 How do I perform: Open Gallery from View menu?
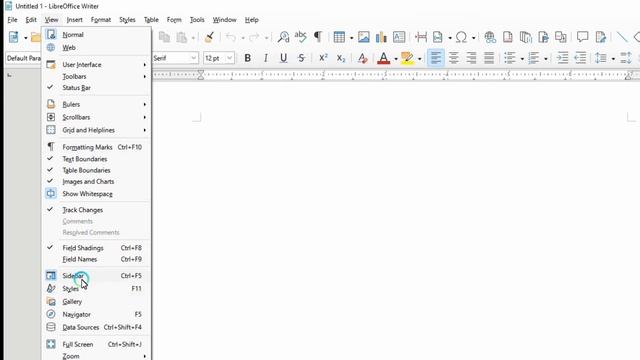point(96,302)
